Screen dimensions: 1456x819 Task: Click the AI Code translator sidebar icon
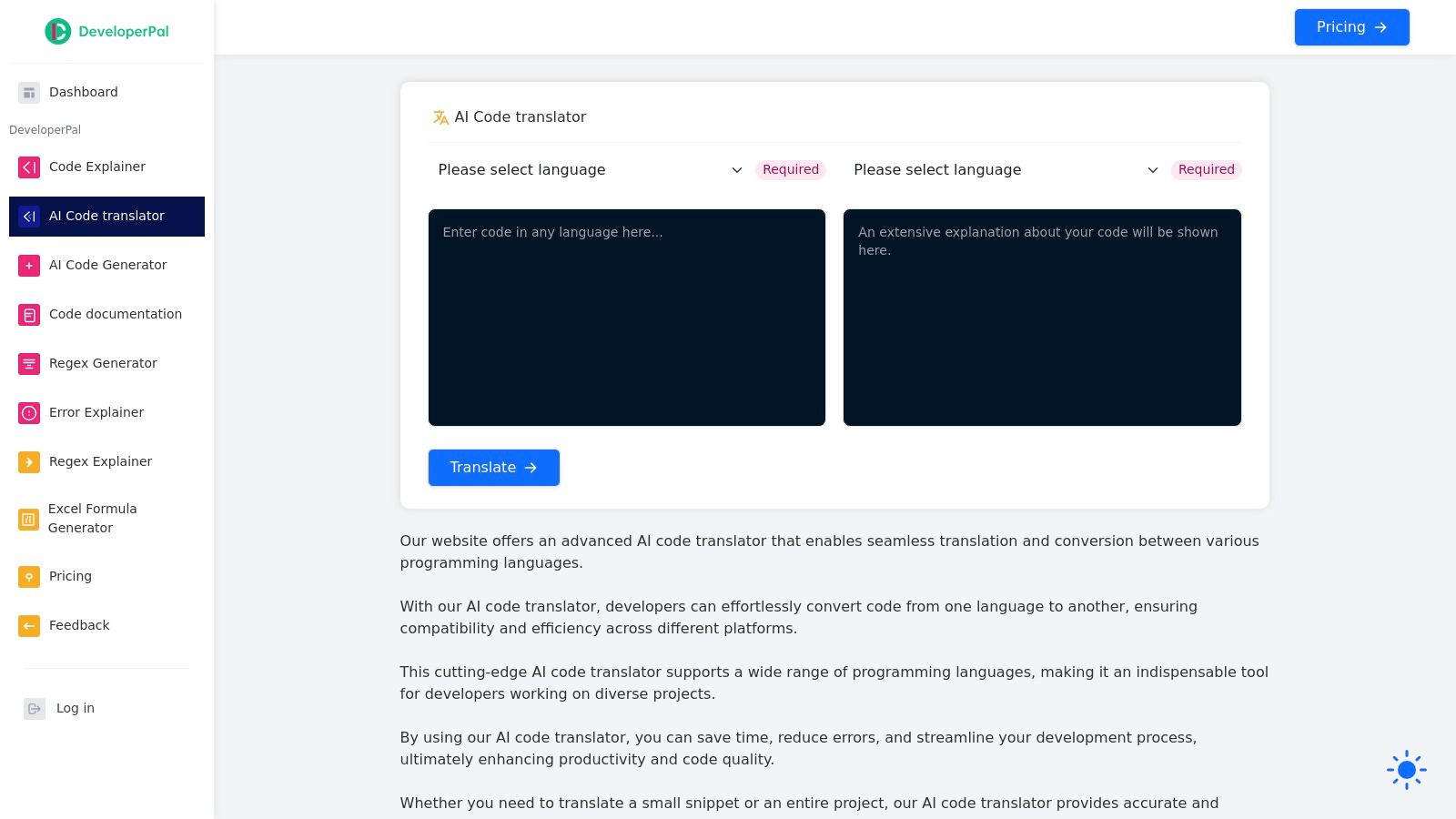pos(29,216)
